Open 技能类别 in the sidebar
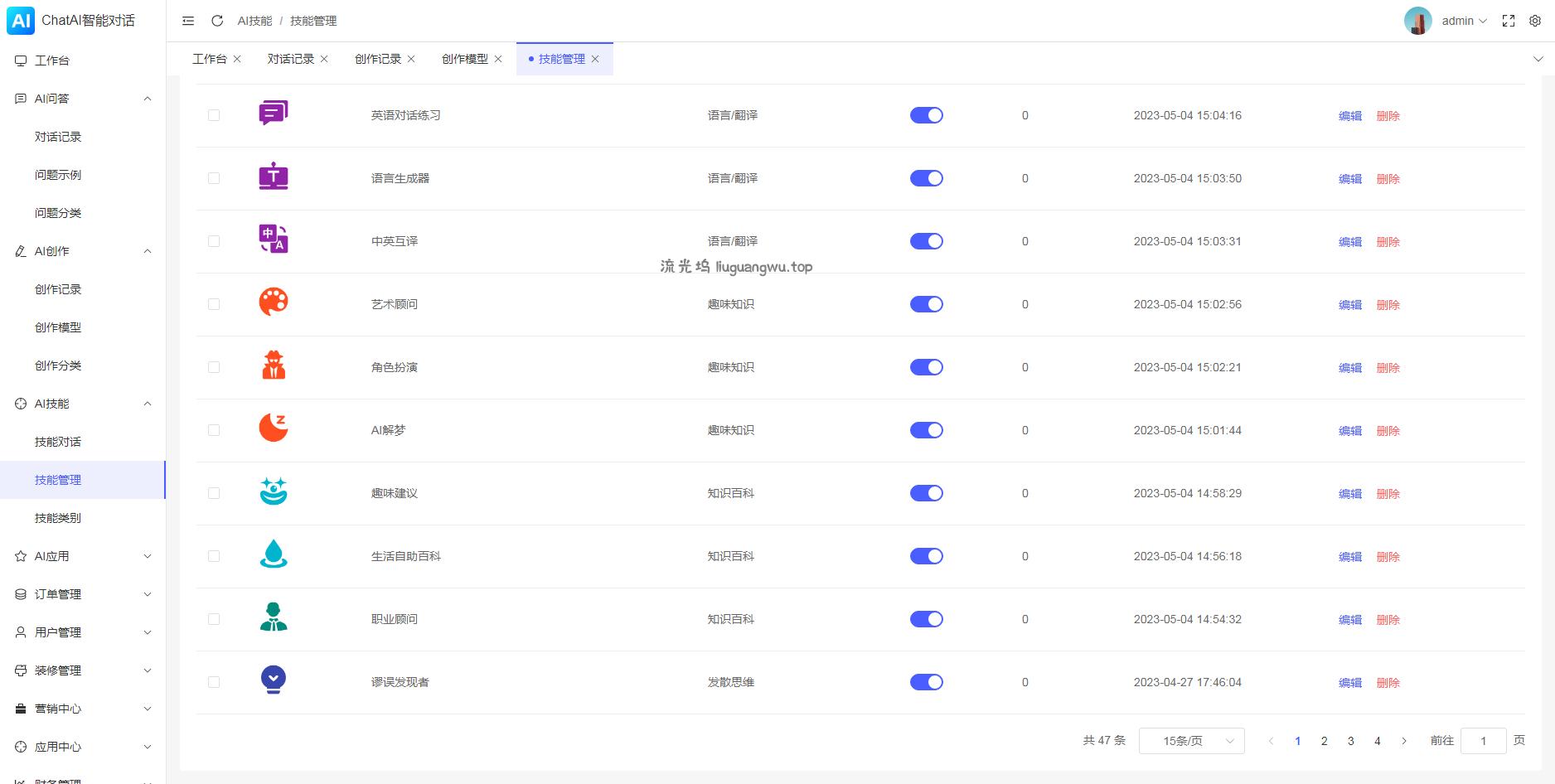Image resolution: width=1555 pixels, height=784 pixels. tap(58, 518)
